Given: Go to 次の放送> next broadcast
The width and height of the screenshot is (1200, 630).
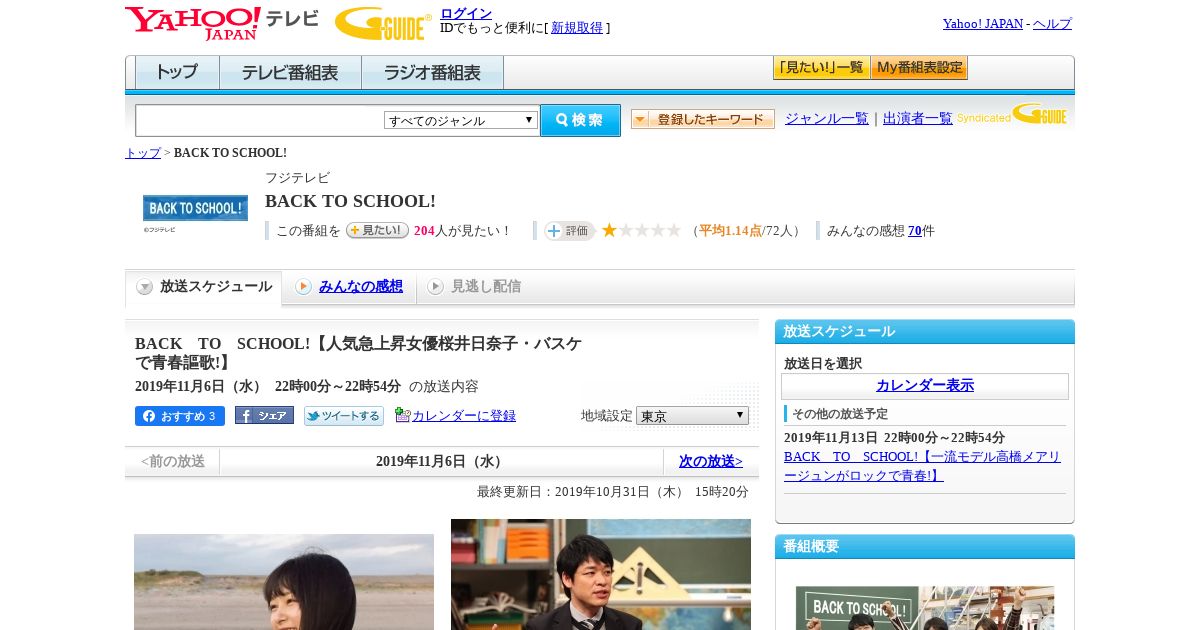Looking at the screenshot, I should [711, 461].
